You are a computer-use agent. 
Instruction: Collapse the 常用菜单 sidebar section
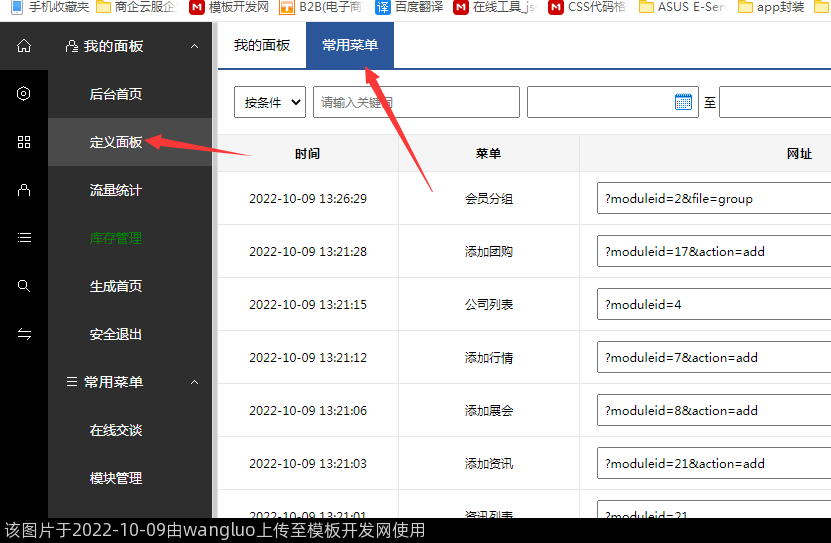click(x=194, y=382)
